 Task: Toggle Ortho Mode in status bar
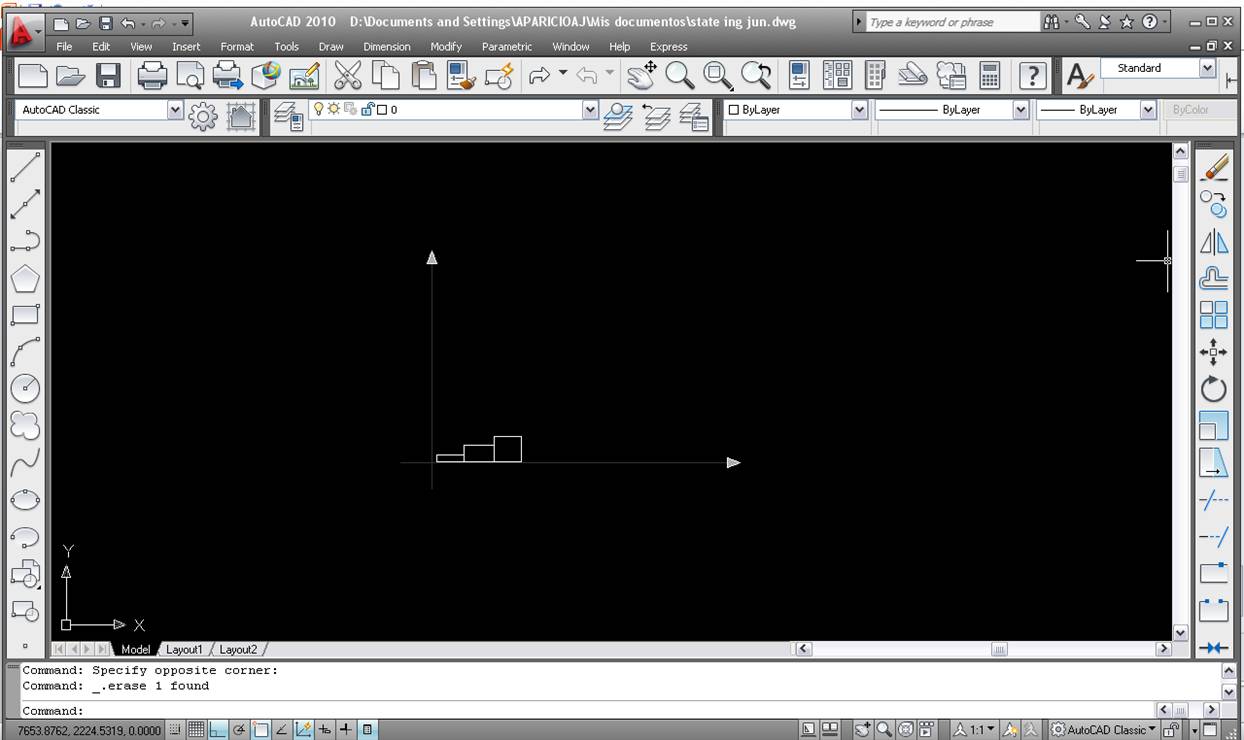pos(218,730)
